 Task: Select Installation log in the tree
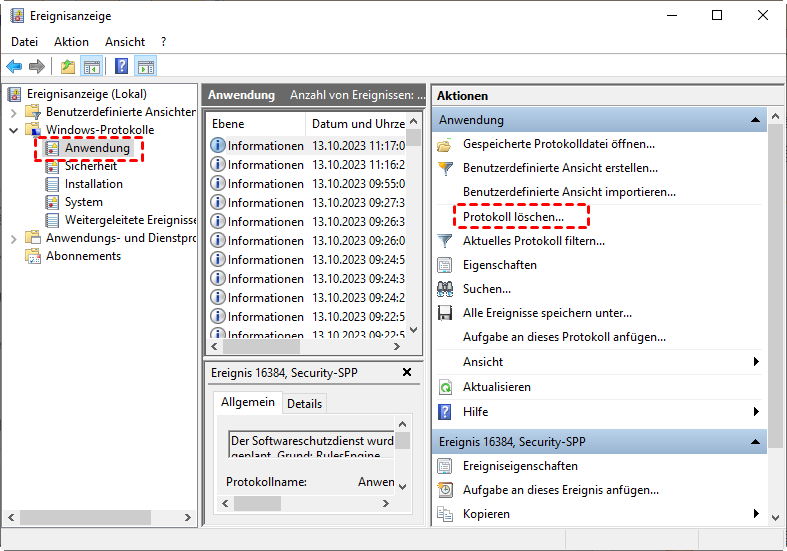[x=93, y=184]
